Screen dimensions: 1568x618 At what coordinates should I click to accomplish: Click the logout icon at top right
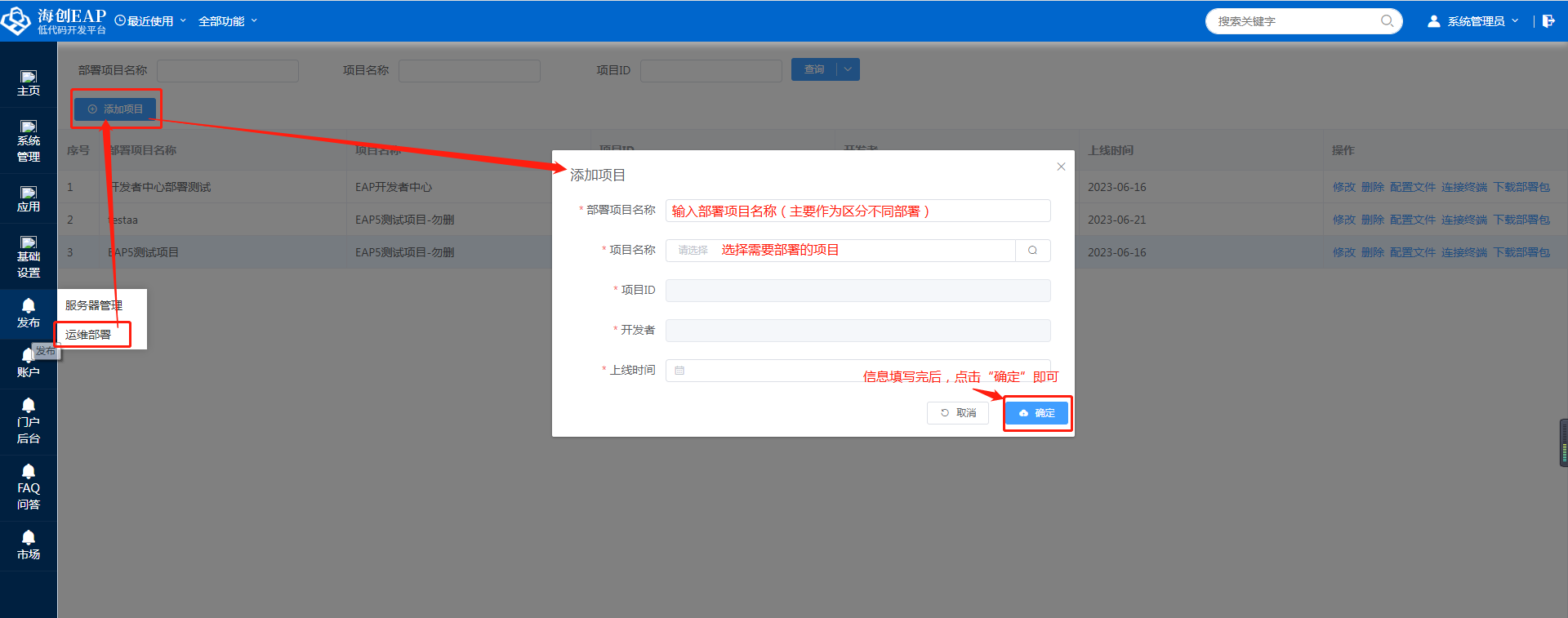pos(1548,21)
